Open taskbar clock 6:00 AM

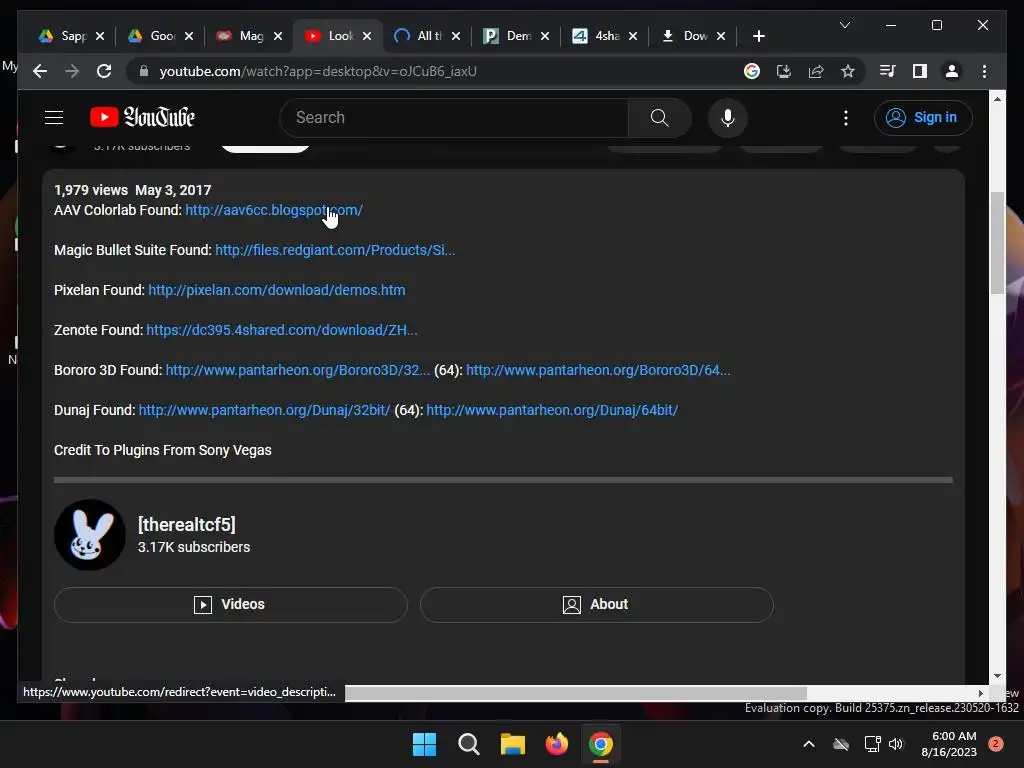[x=949, y=744]
